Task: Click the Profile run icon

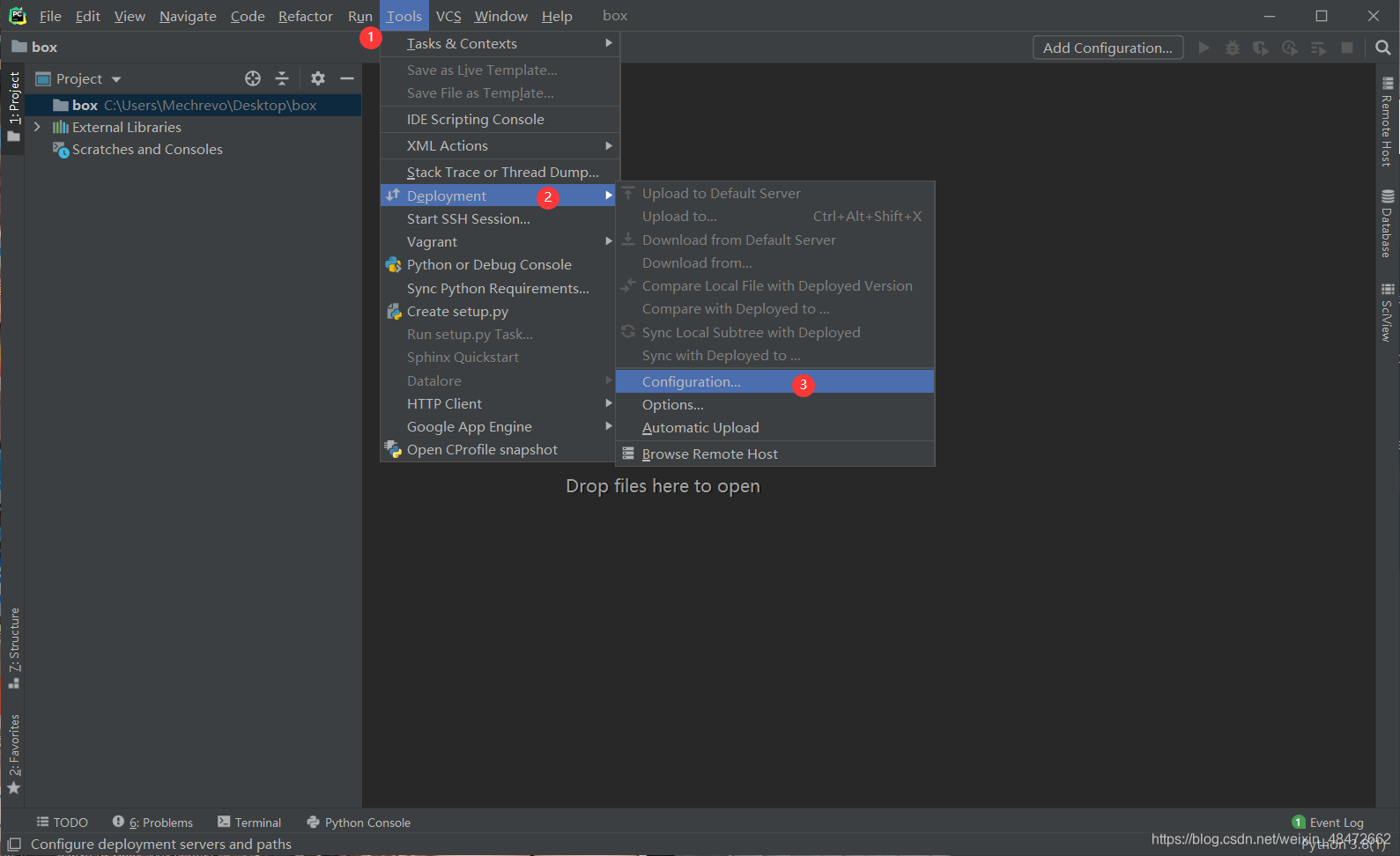Action: click(1290, 48)
